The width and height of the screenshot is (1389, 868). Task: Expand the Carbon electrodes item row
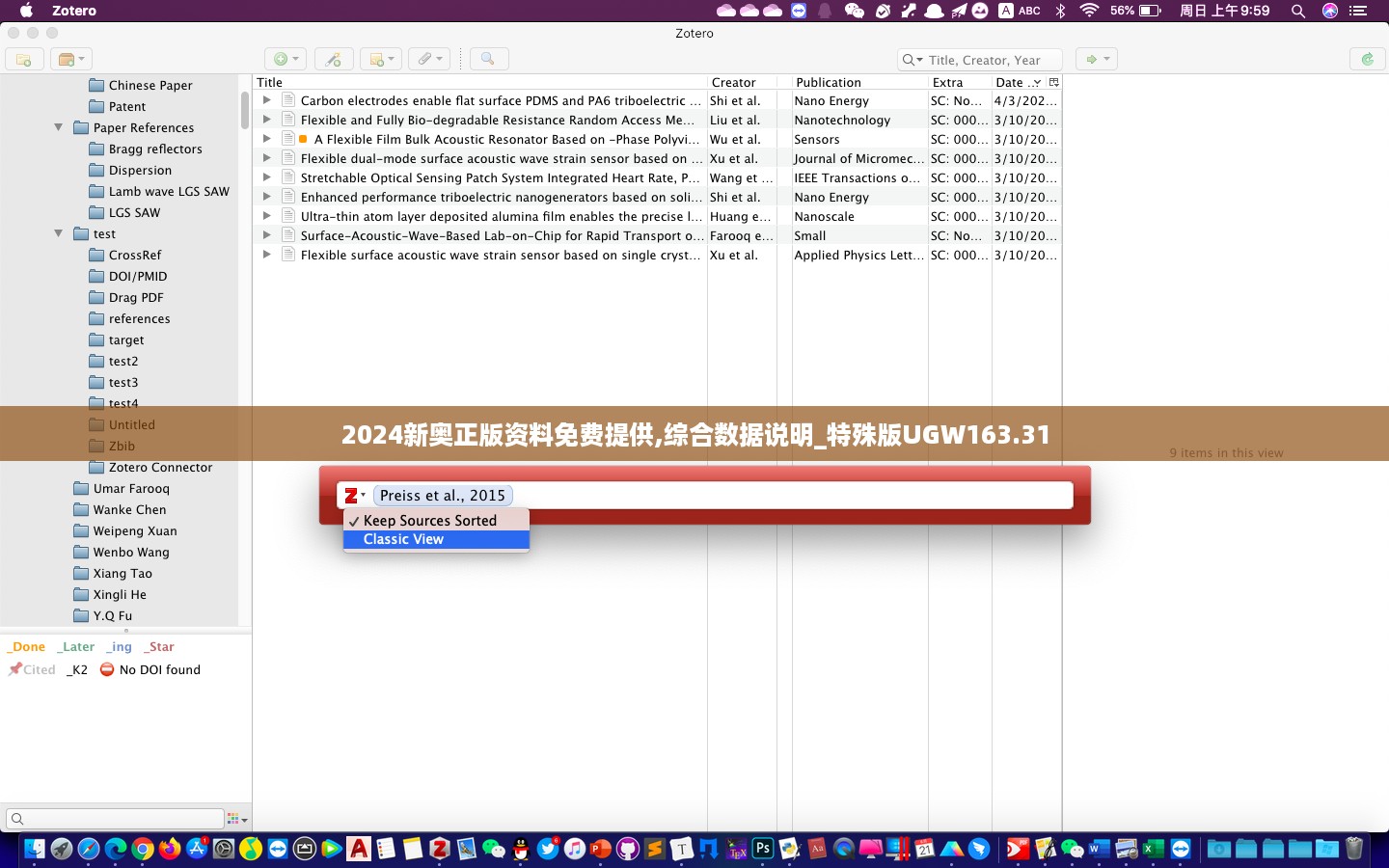coord(267,100)
